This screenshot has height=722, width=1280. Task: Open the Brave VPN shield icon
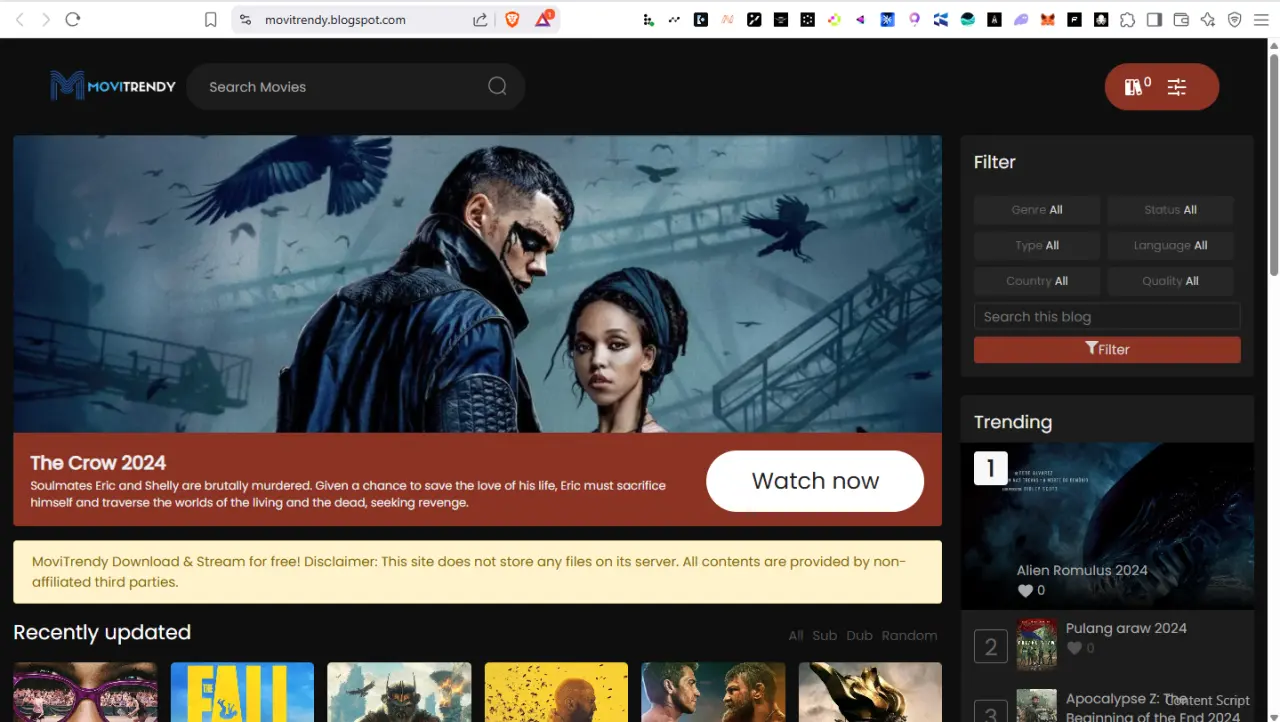[1234, 19]
